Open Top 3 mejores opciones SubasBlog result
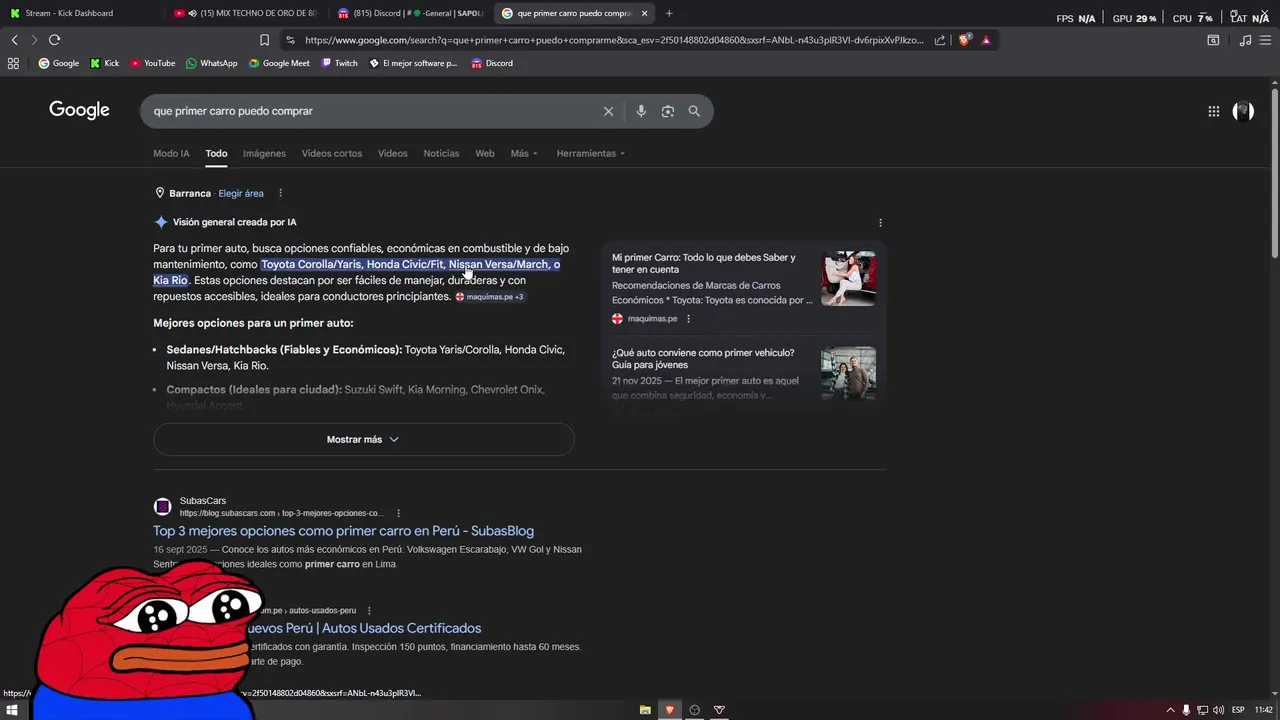This screenshot has width=1280, height=720. pos(343,531)
